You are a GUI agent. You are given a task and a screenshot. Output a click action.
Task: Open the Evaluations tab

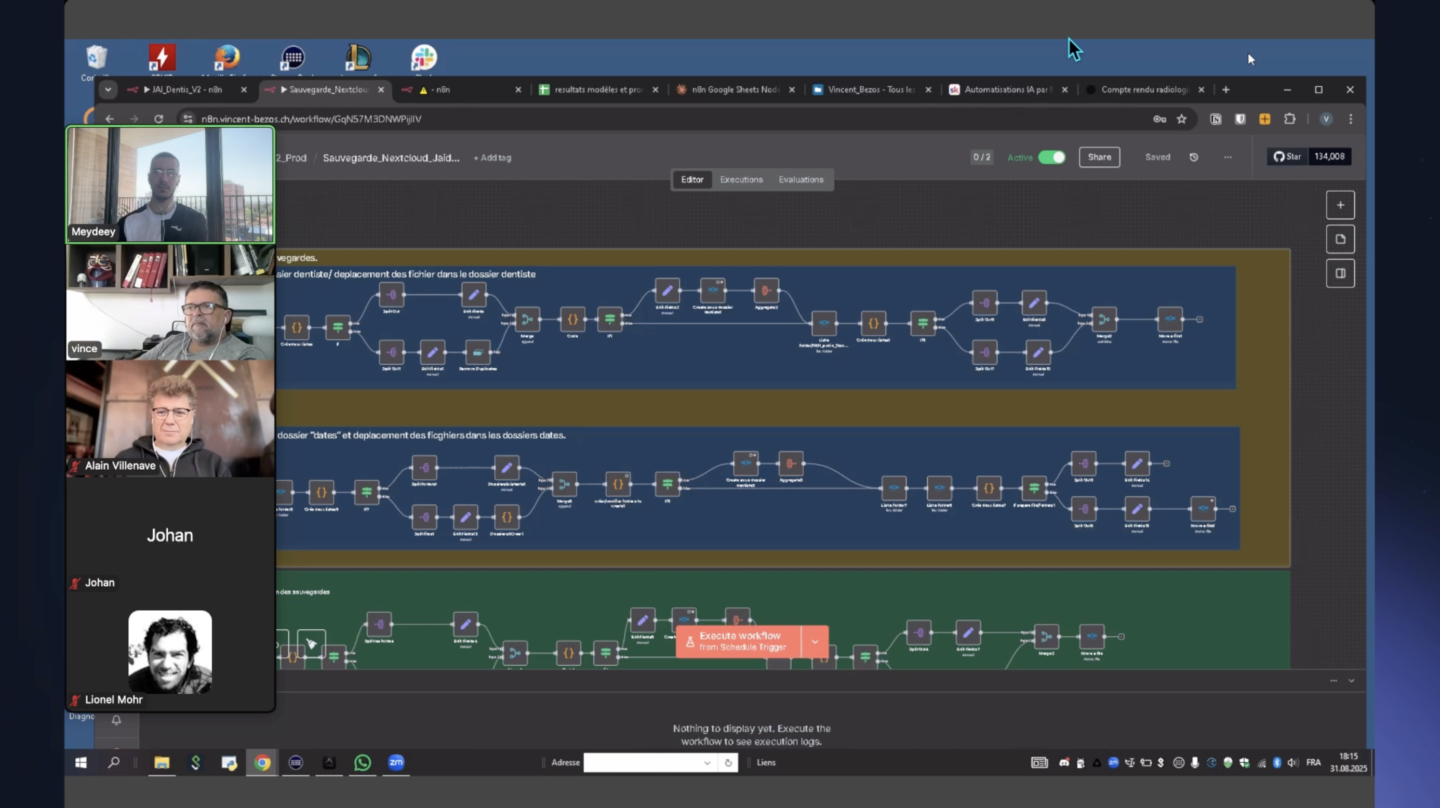[801, 180]
